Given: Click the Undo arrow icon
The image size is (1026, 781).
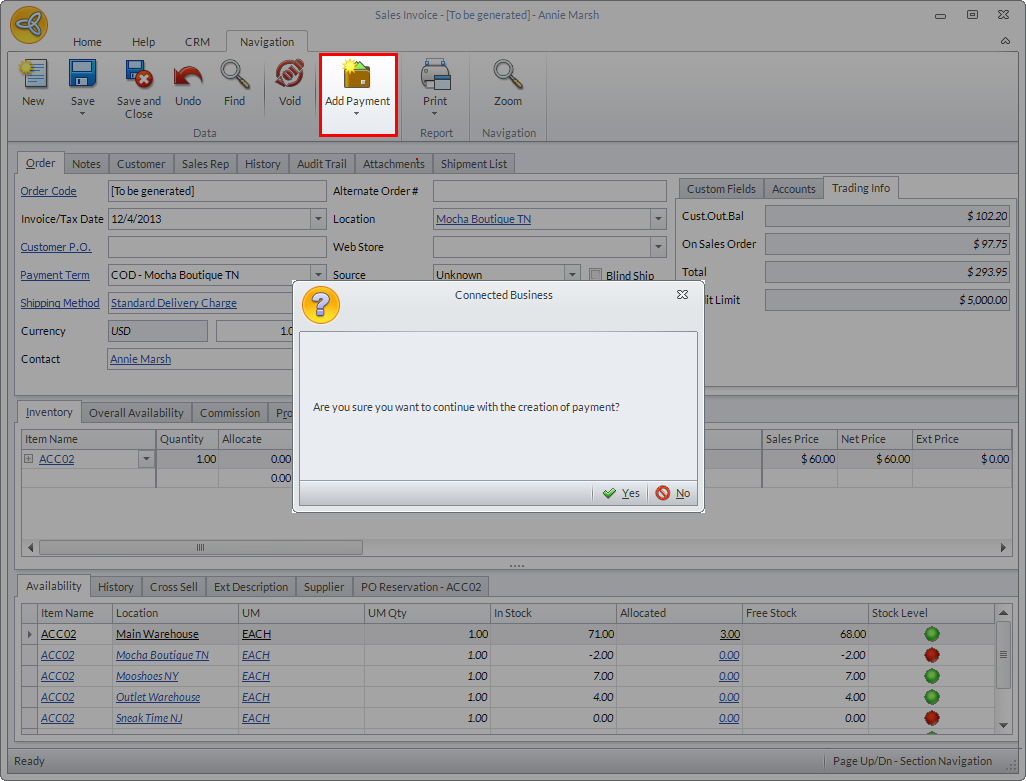Looking at the screenshot, I should coord(188,76).
